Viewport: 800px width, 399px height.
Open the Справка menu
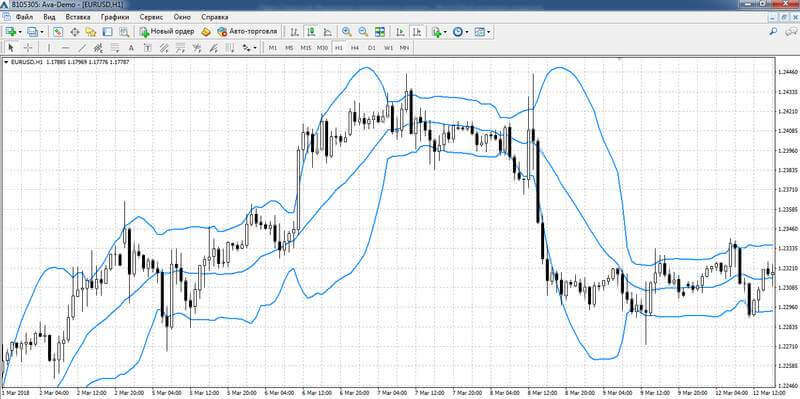tap(215, 17)
